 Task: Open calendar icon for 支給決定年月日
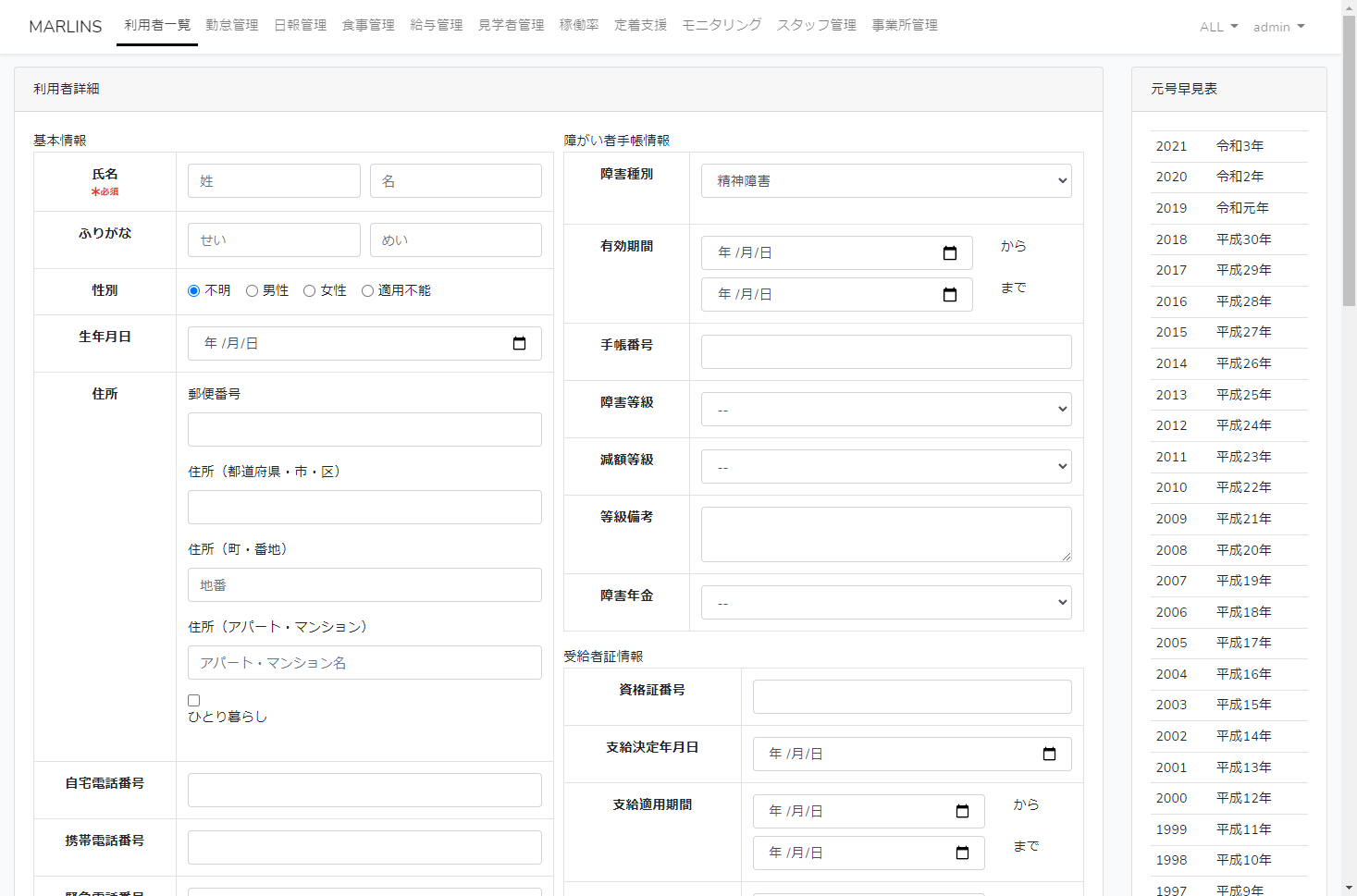(x=1049, y=755)
